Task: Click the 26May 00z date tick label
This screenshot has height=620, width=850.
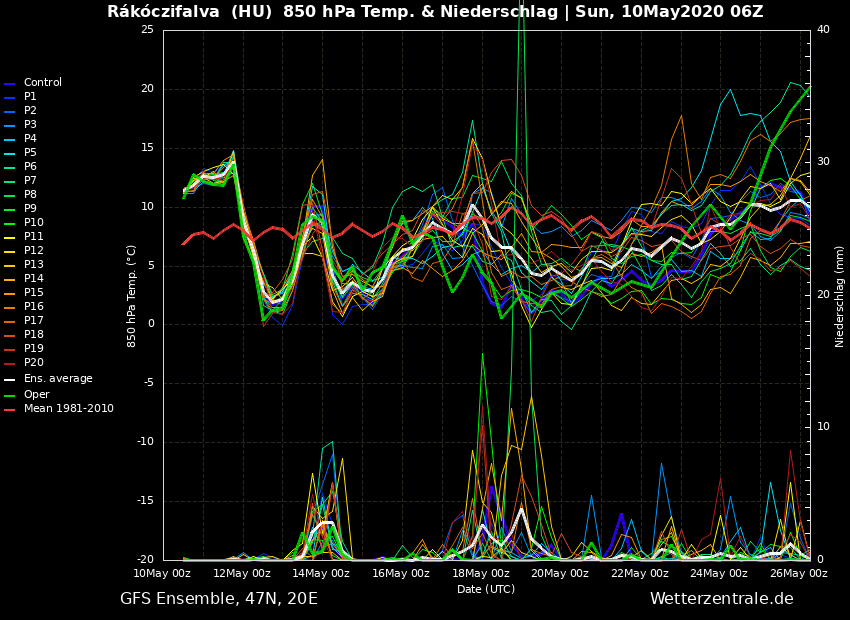Action: (x=798, y=574)
